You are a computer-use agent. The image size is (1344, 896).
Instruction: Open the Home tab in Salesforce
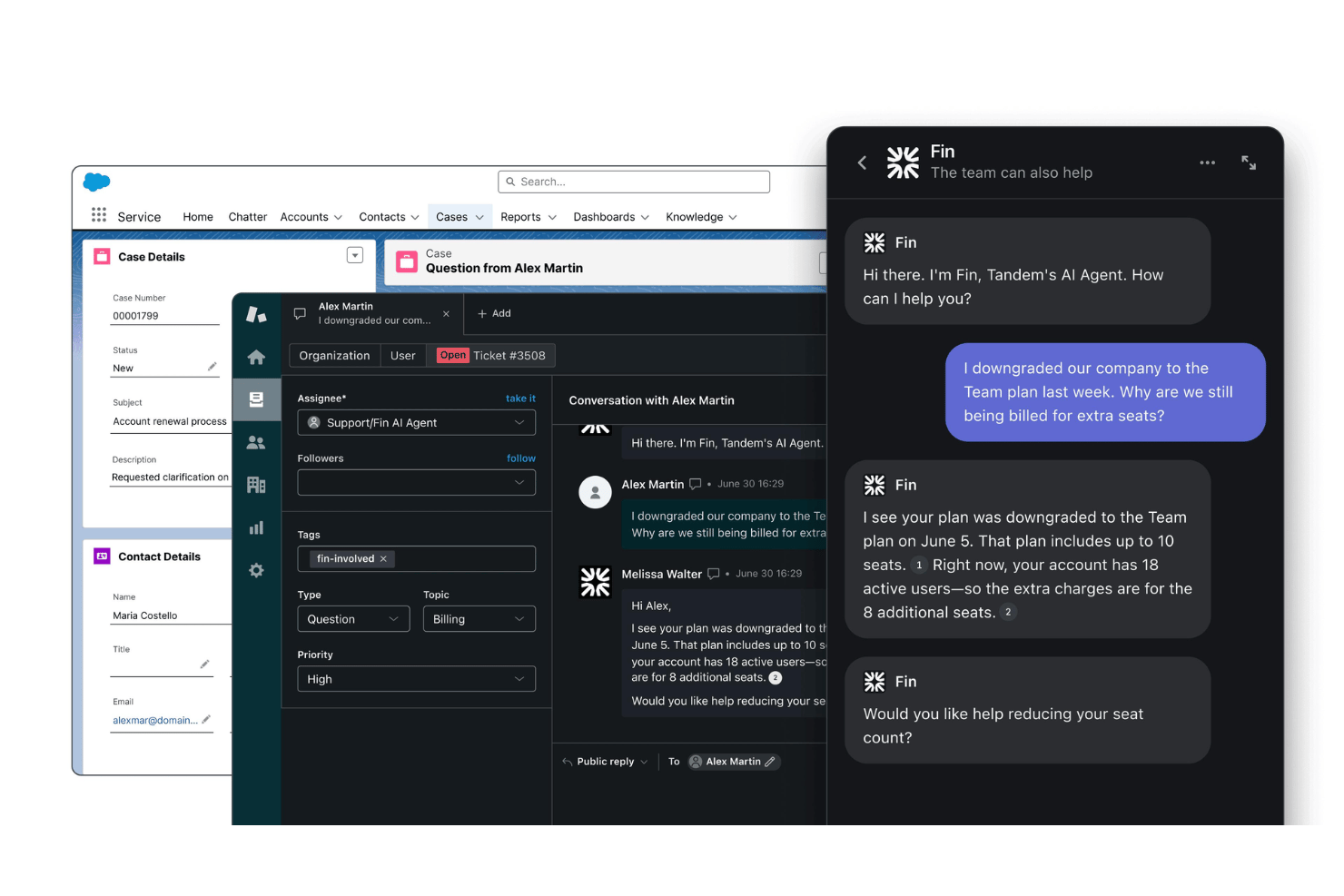tap(198, 217)
